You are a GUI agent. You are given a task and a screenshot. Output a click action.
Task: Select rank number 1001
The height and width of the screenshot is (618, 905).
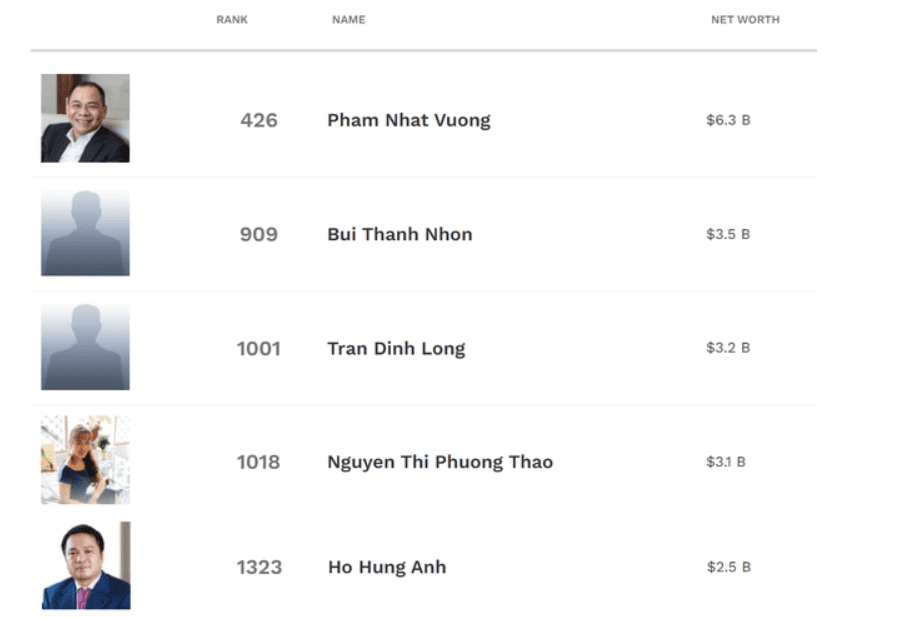[259, 348]
